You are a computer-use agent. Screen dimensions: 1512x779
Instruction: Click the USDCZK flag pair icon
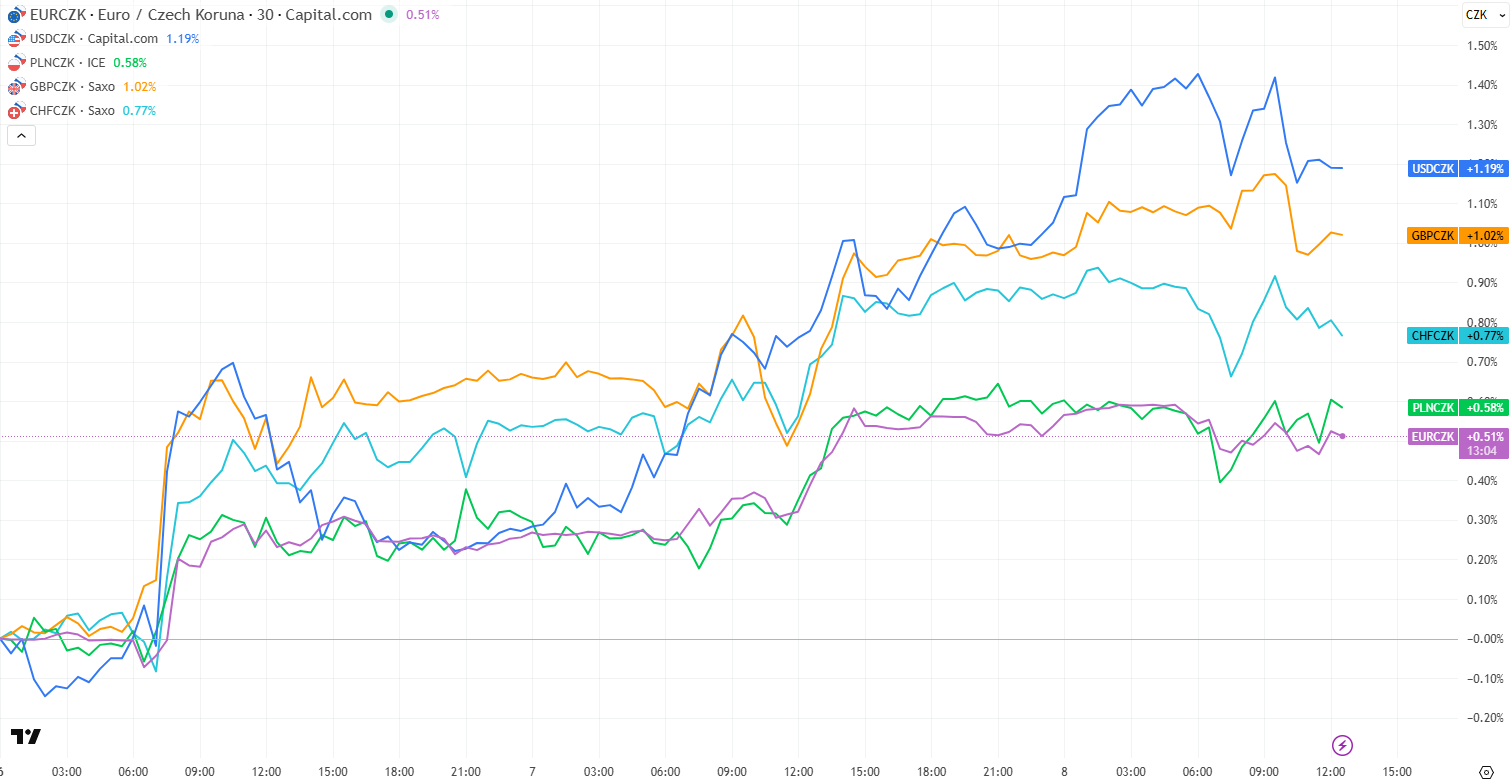[15, 39]
